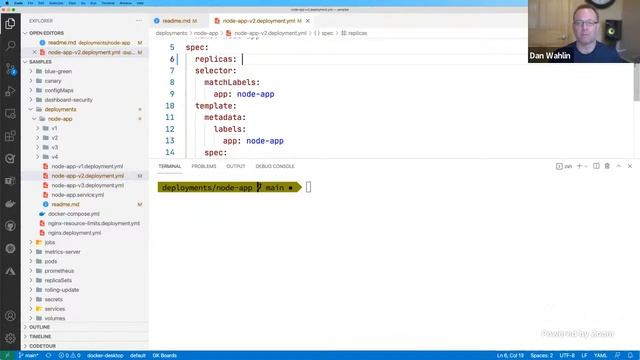Close the terminal panel

pos(630,166)
